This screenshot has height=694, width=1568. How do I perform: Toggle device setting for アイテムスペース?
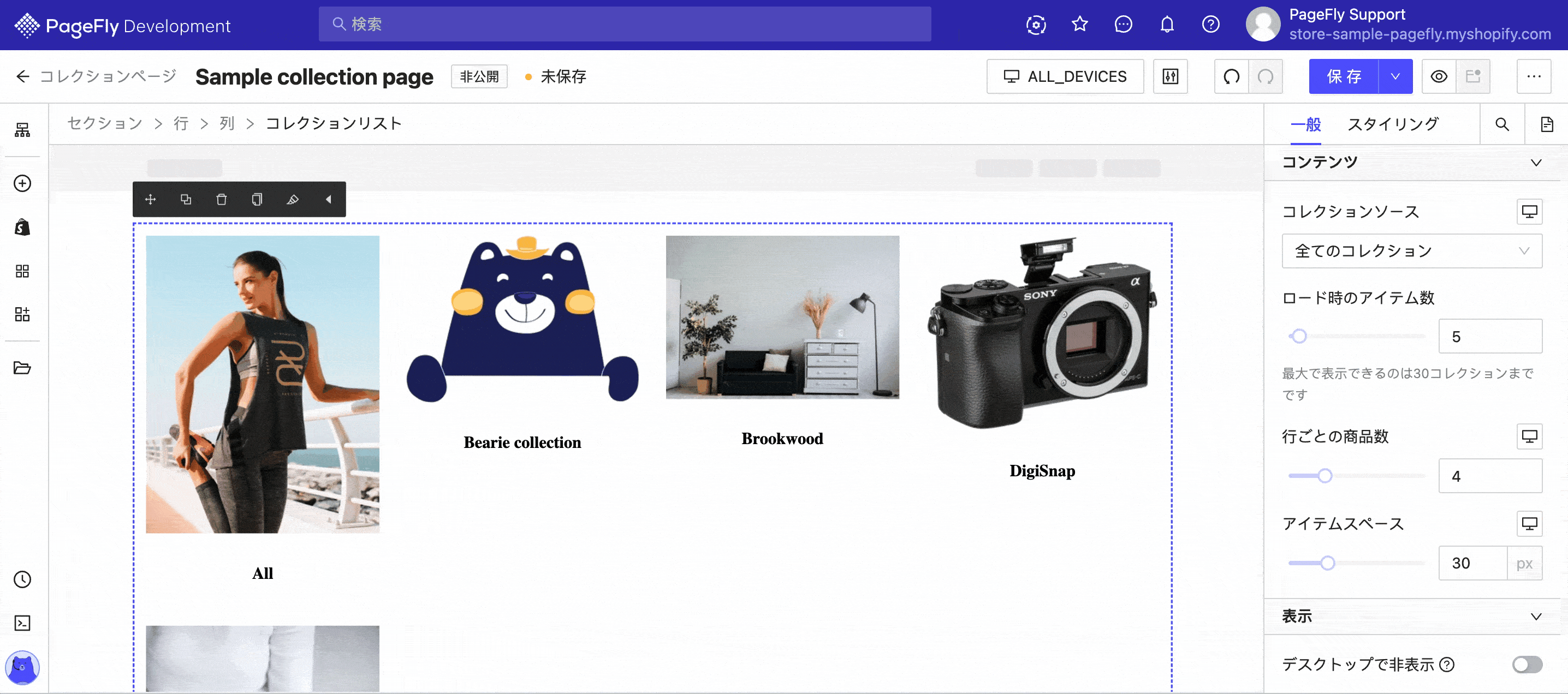pyautogui.click(x=1529, y=524)
